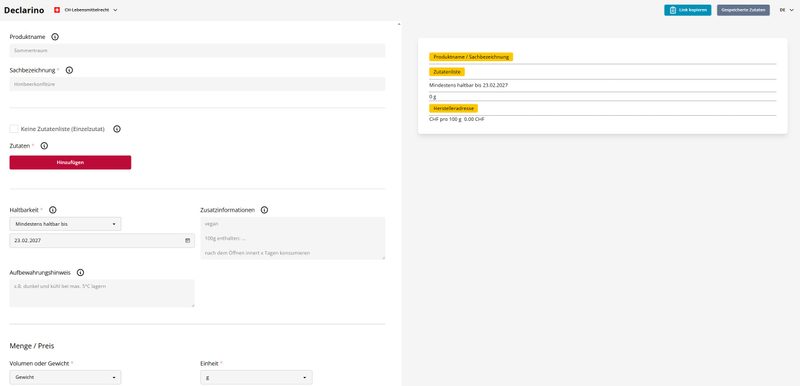The image size is (800, 386).
Task: Open the DE language dropdown
Action: click(786, 10)
